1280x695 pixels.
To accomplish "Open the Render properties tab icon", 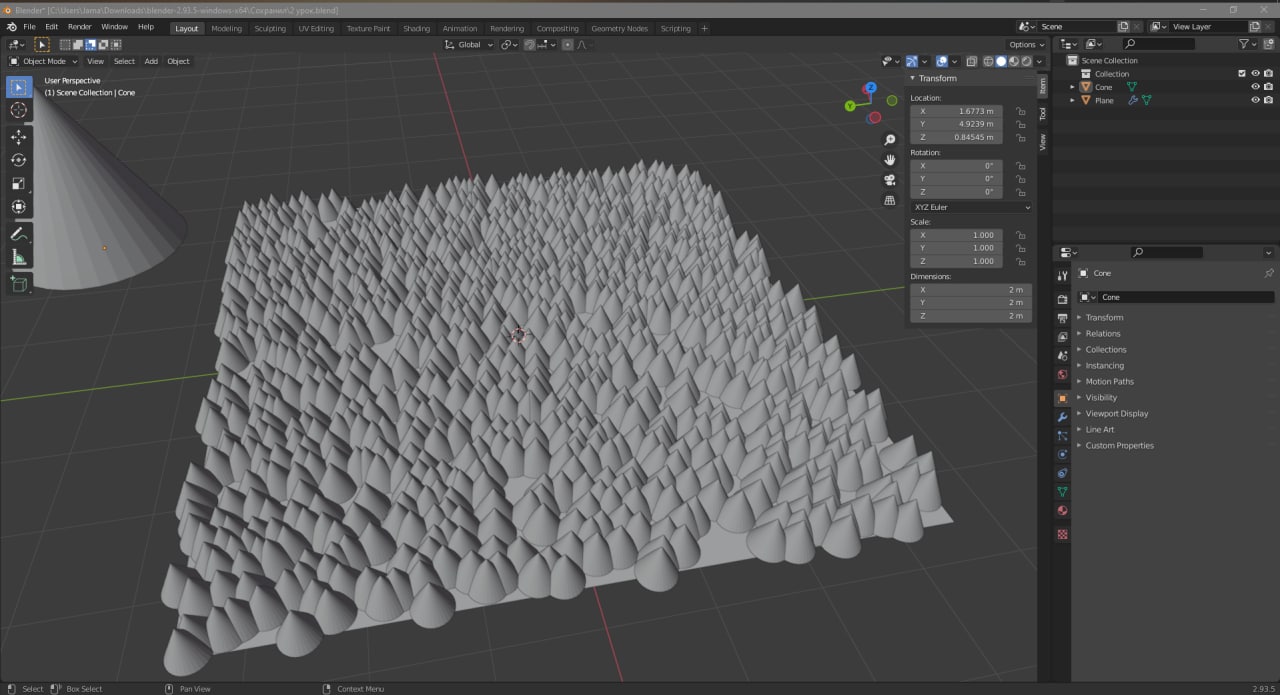I will point(1062,299).
